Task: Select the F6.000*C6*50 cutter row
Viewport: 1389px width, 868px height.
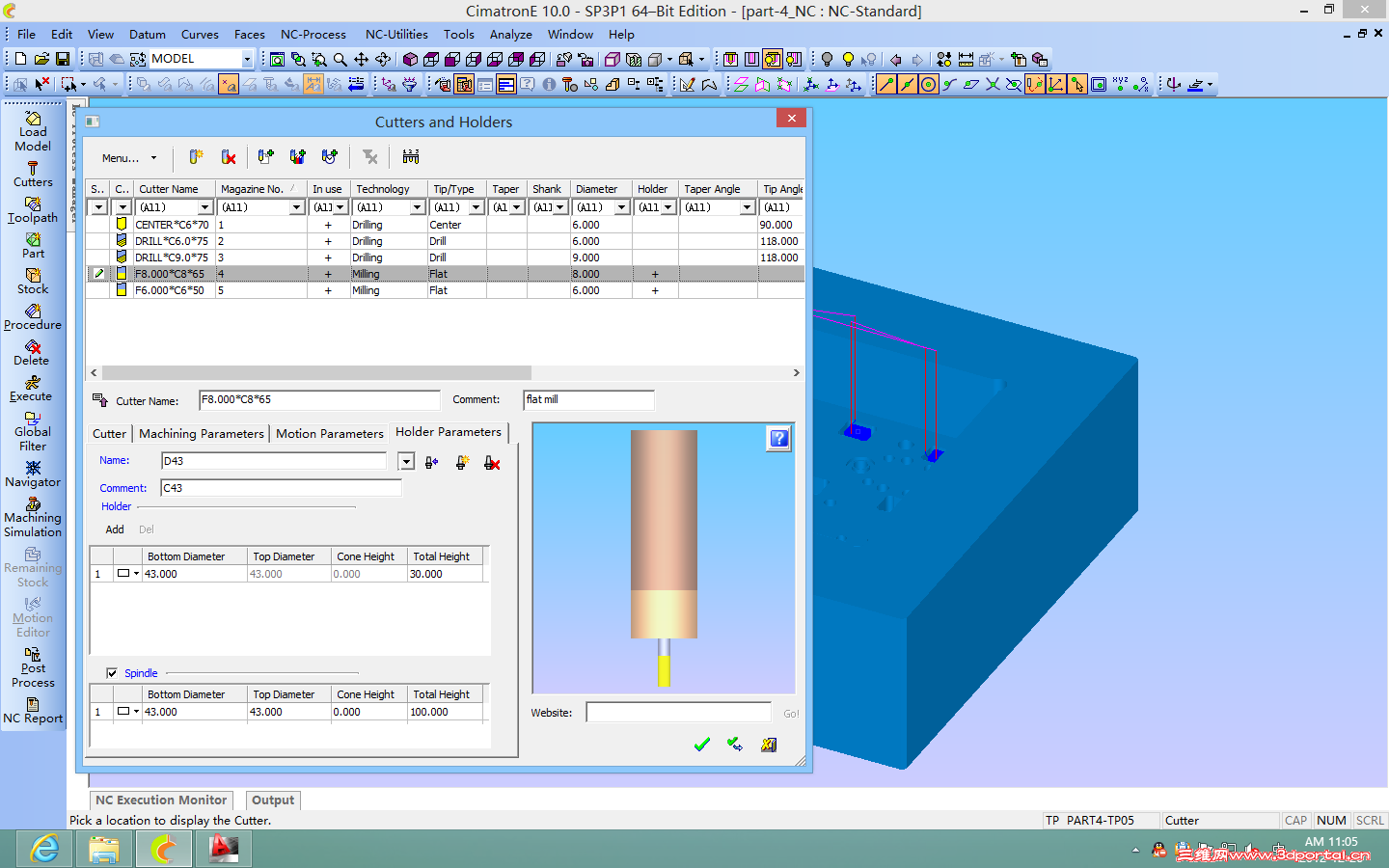Action: coord(445,290)
